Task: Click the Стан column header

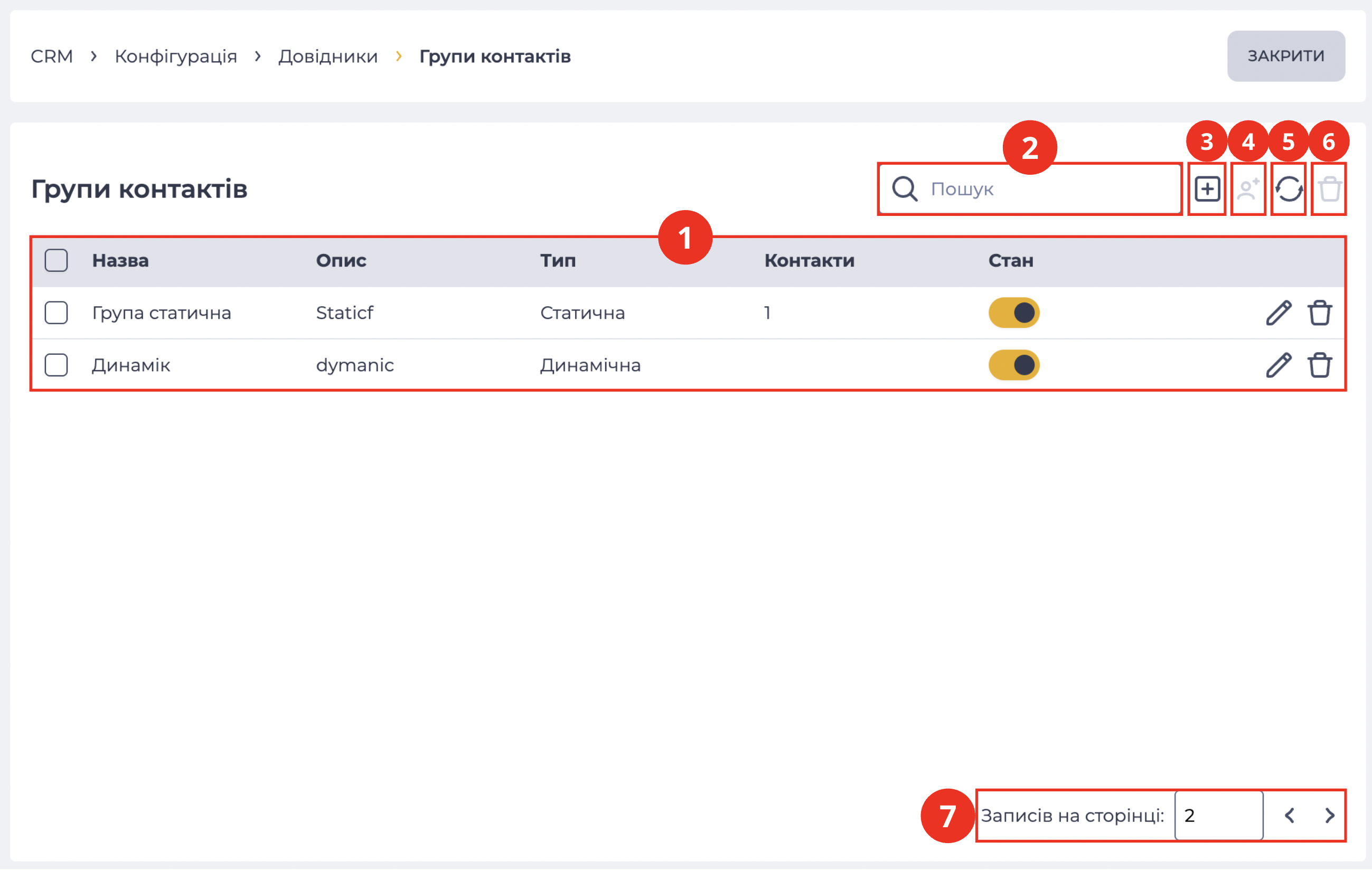Action: click(x=1011, y=260)
